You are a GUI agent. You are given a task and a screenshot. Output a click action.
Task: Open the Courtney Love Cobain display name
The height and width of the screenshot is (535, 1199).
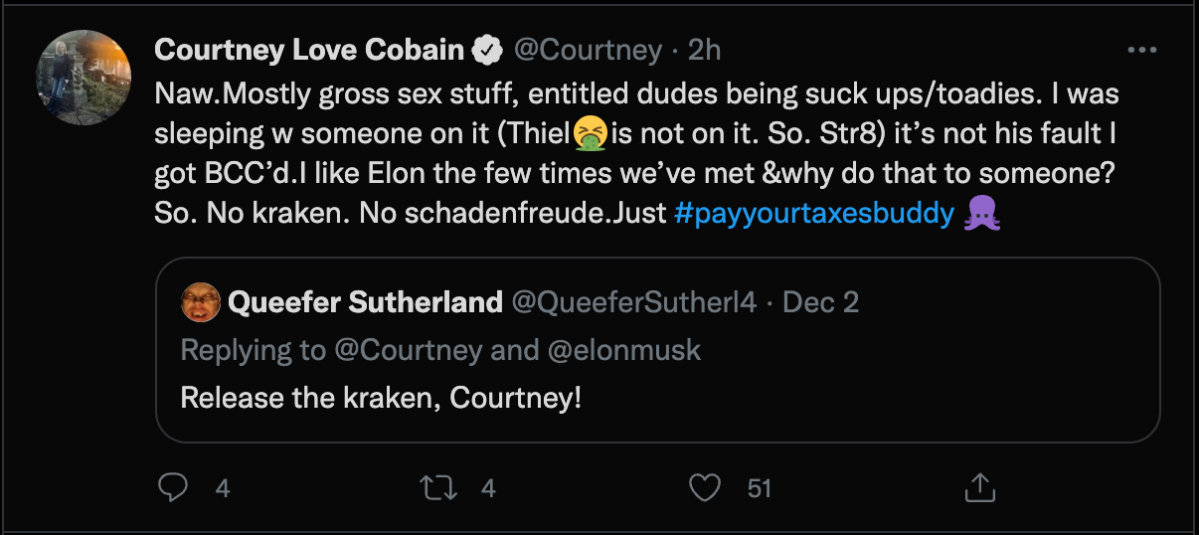pos(310,50)
